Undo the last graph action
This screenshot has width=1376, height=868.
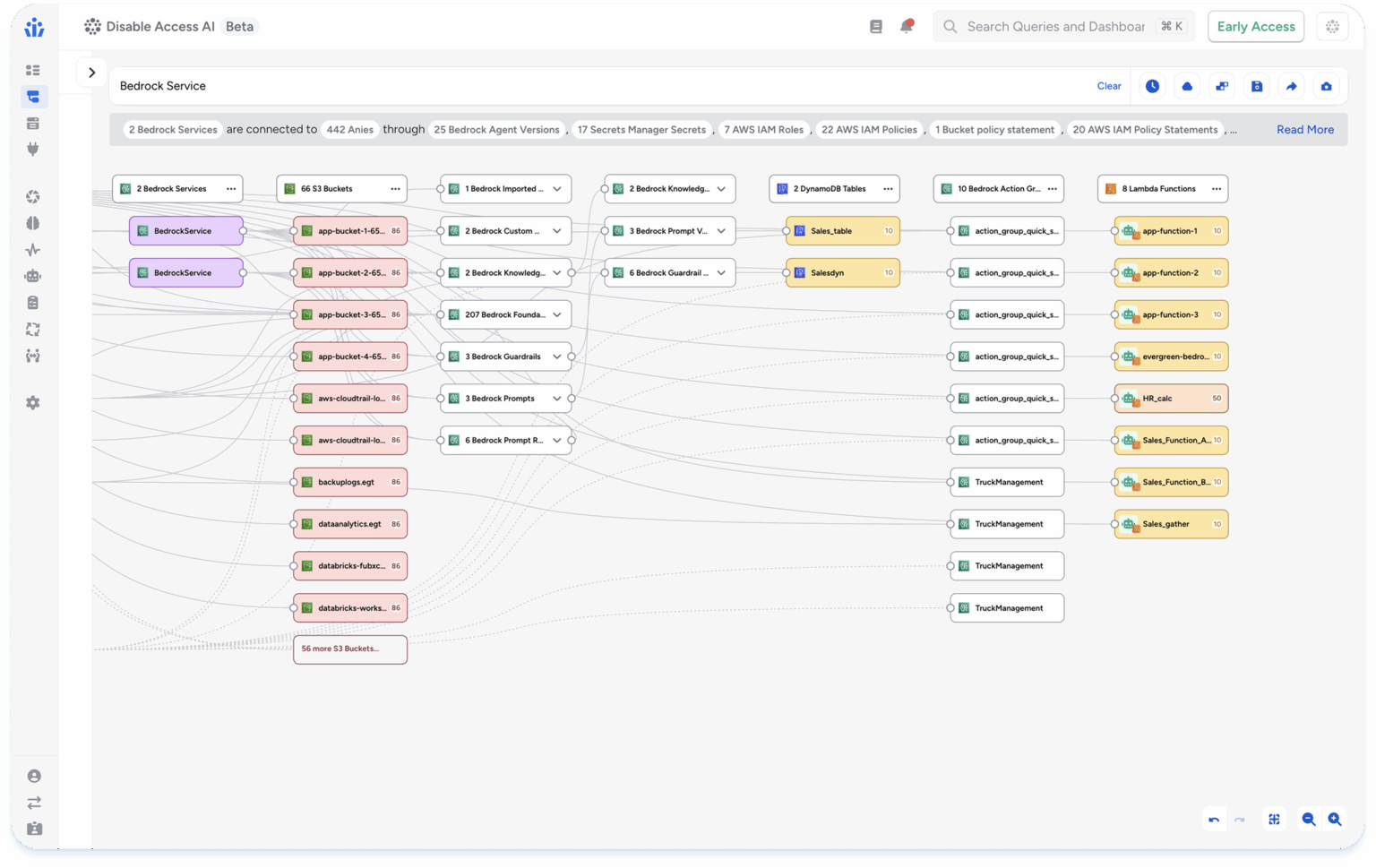pos(1214,819)
